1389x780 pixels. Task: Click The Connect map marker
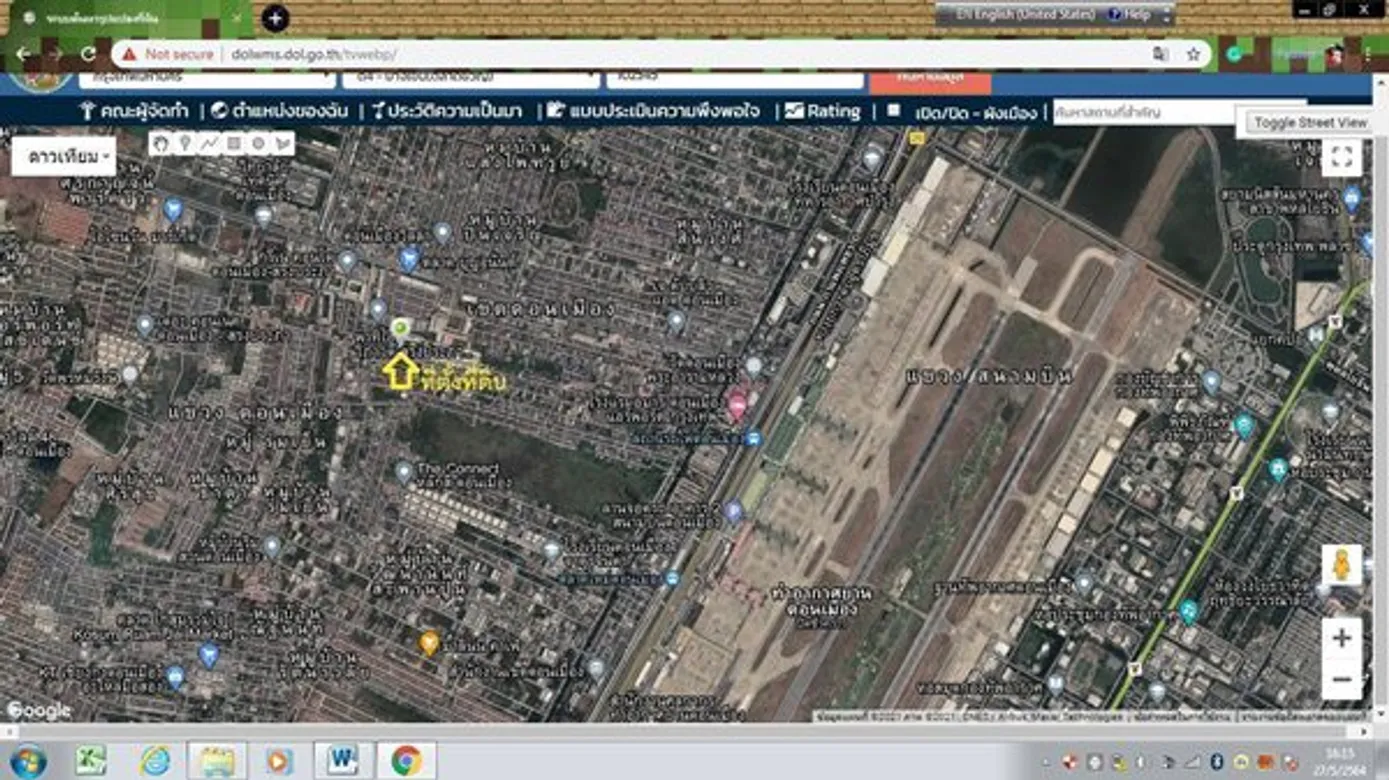coord(404,472)
